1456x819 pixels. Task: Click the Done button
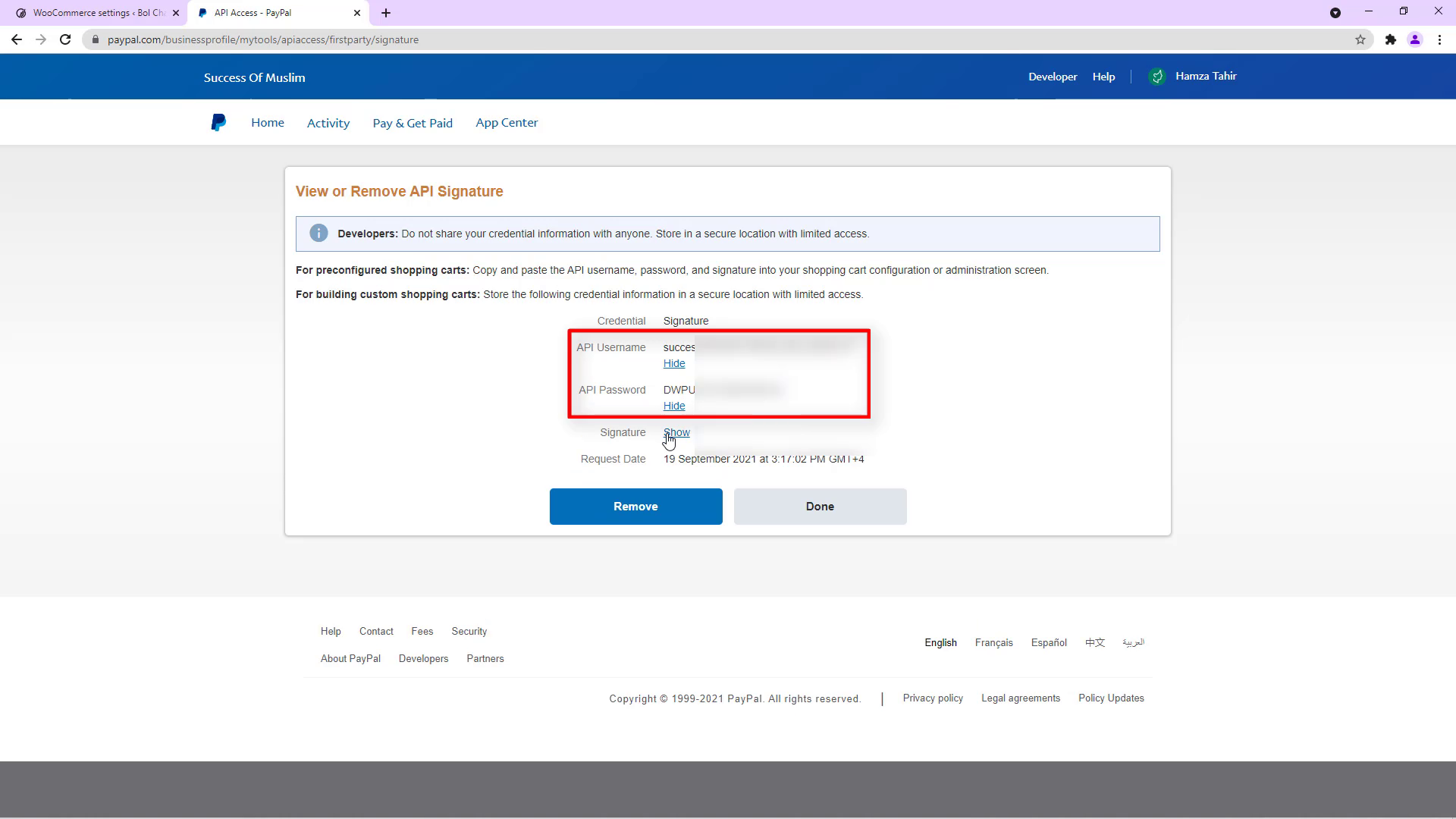pos(820,507)
